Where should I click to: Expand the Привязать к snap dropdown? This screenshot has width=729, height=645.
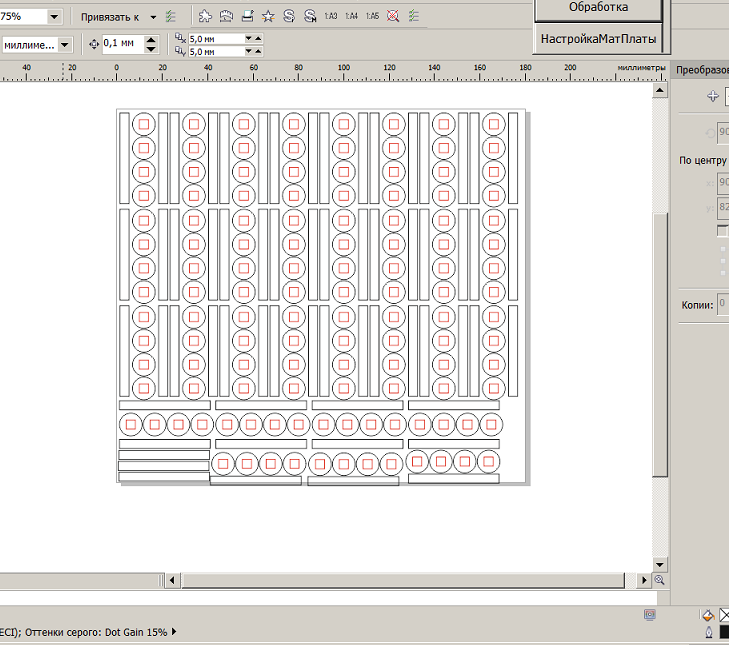click(x=153, y=17)
